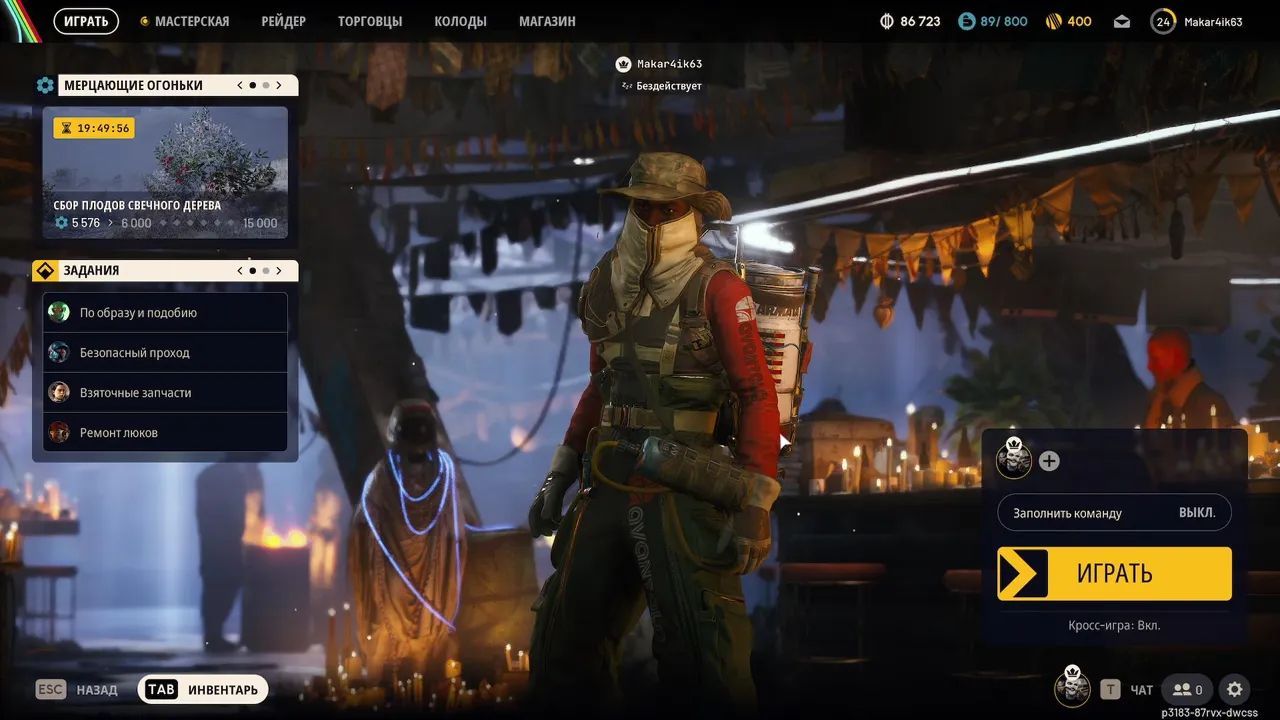
Task: Open the mail envelope icon
Action: (x=1121, y=21)
